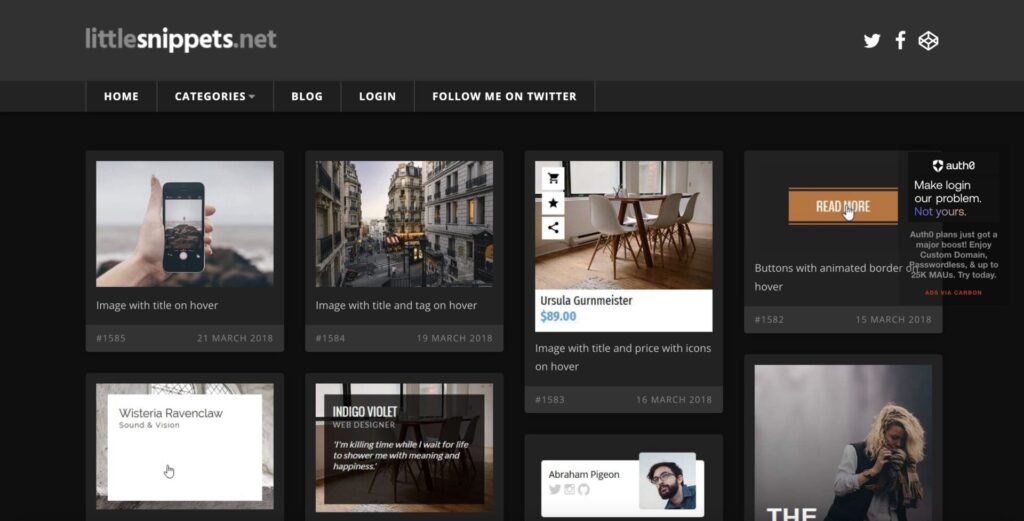
Task: Open the CodePen icon in header
Action: 928,41
